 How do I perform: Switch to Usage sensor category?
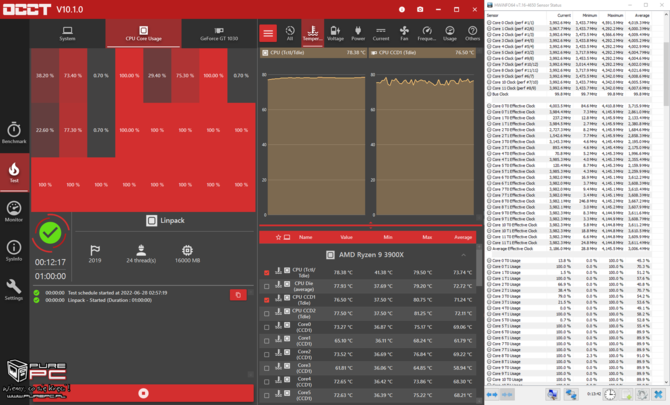[x=450, y=33]
